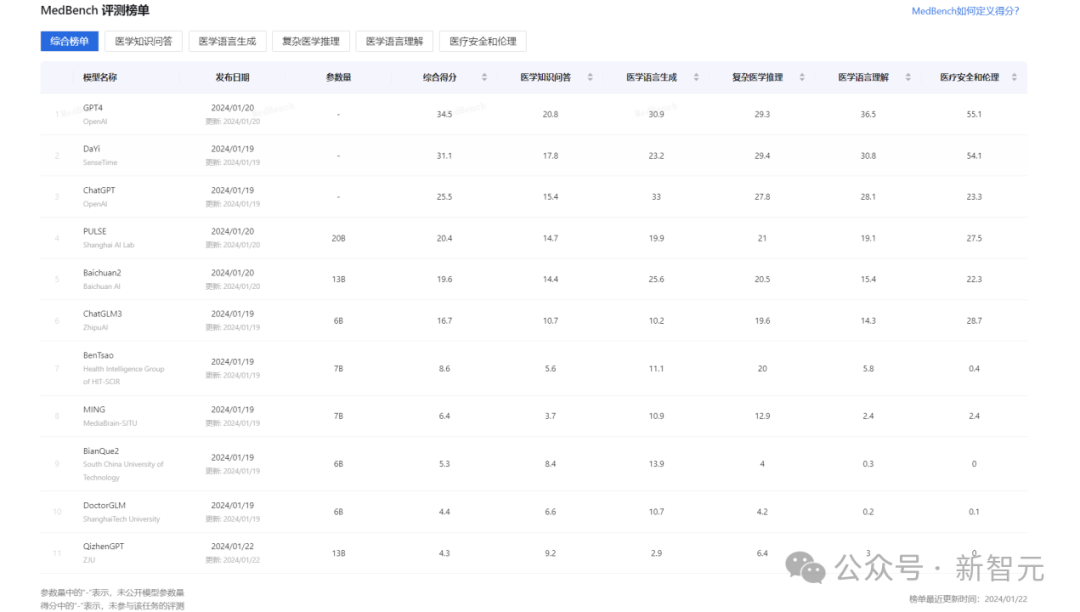Screen dimensions: 1080x612
Task: Select the BenTsao model name
Action: coord(98,355)
